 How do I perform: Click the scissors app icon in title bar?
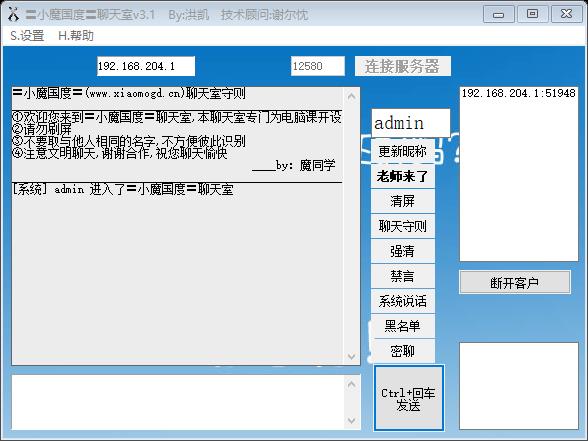[14, 14]
